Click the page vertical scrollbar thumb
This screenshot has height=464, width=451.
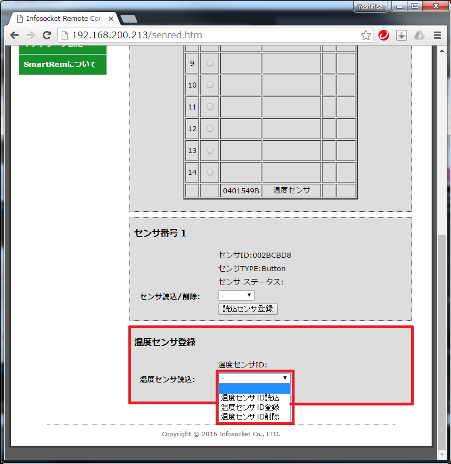tap(442, 342)
